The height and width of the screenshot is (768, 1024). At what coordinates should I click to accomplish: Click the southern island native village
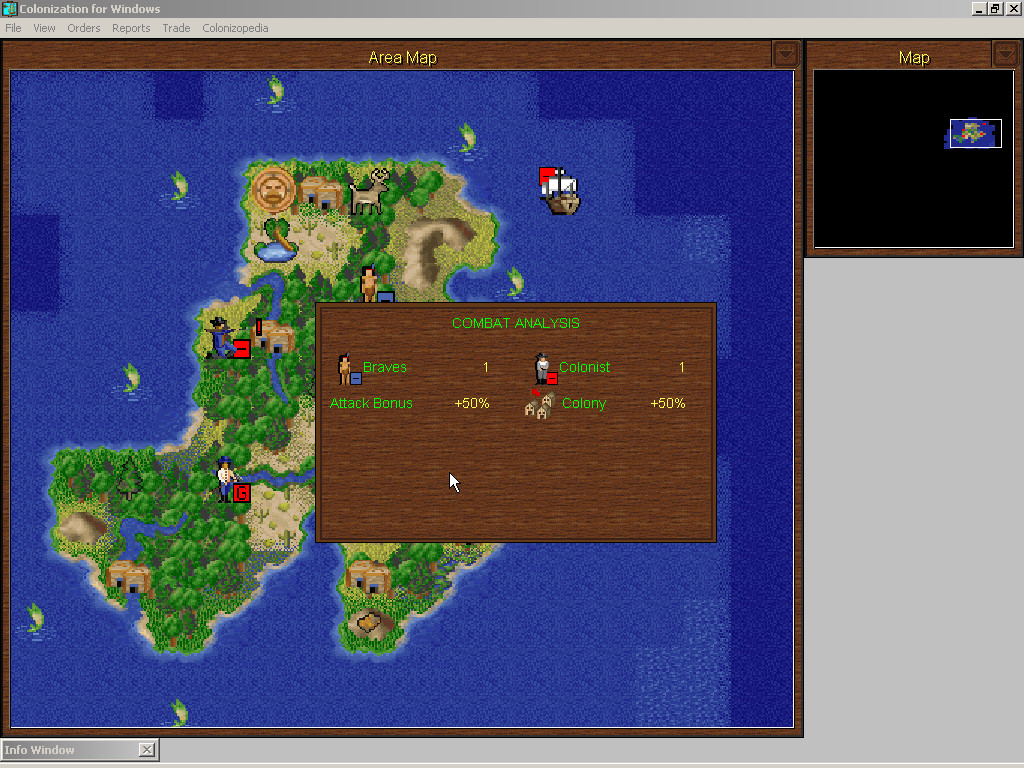click(x=369, y=578)
